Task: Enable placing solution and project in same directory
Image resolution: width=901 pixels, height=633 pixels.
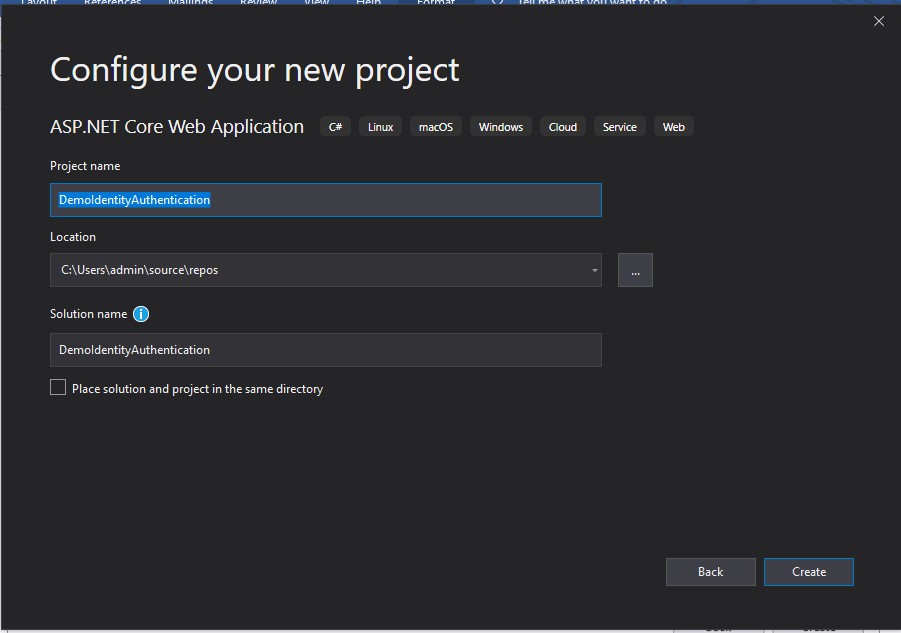Action: 58,387
